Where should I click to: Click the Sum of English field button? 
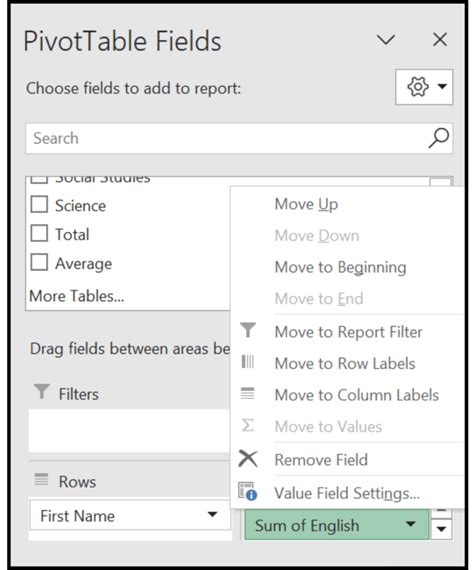pos(336,525)
